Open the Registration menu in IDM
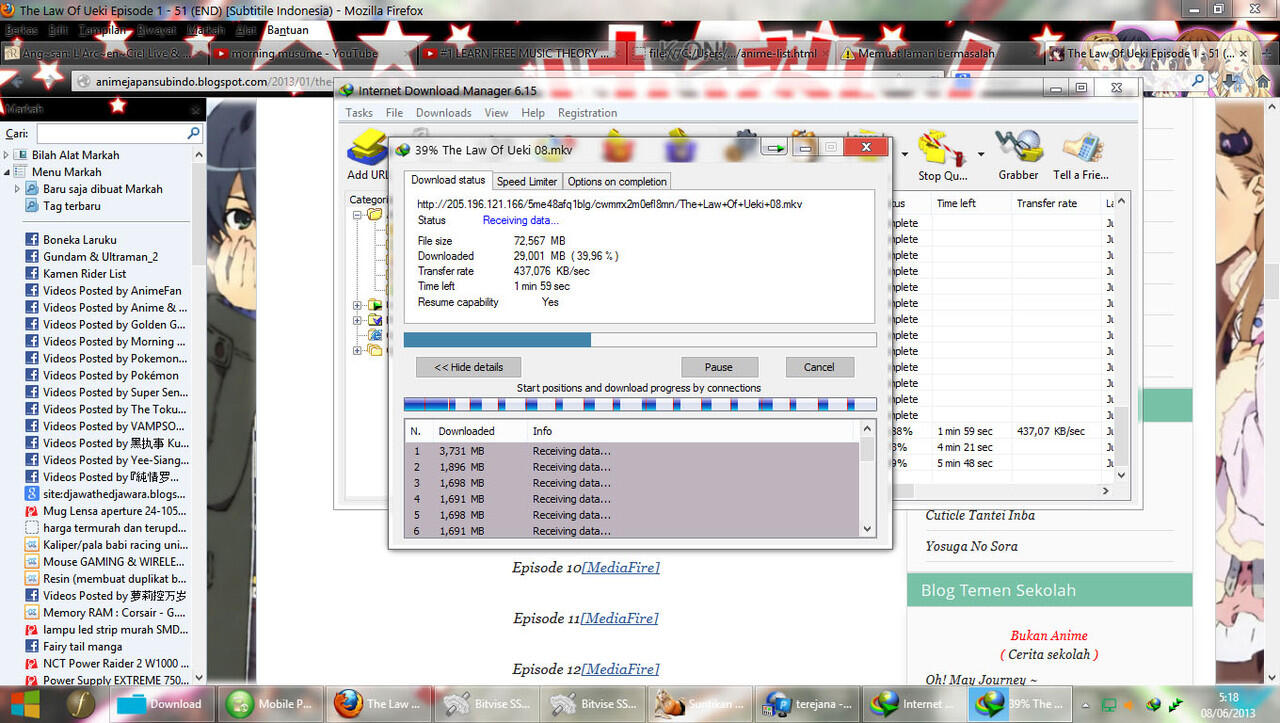This screenshot has width=1280, height=723. point(587,113)
